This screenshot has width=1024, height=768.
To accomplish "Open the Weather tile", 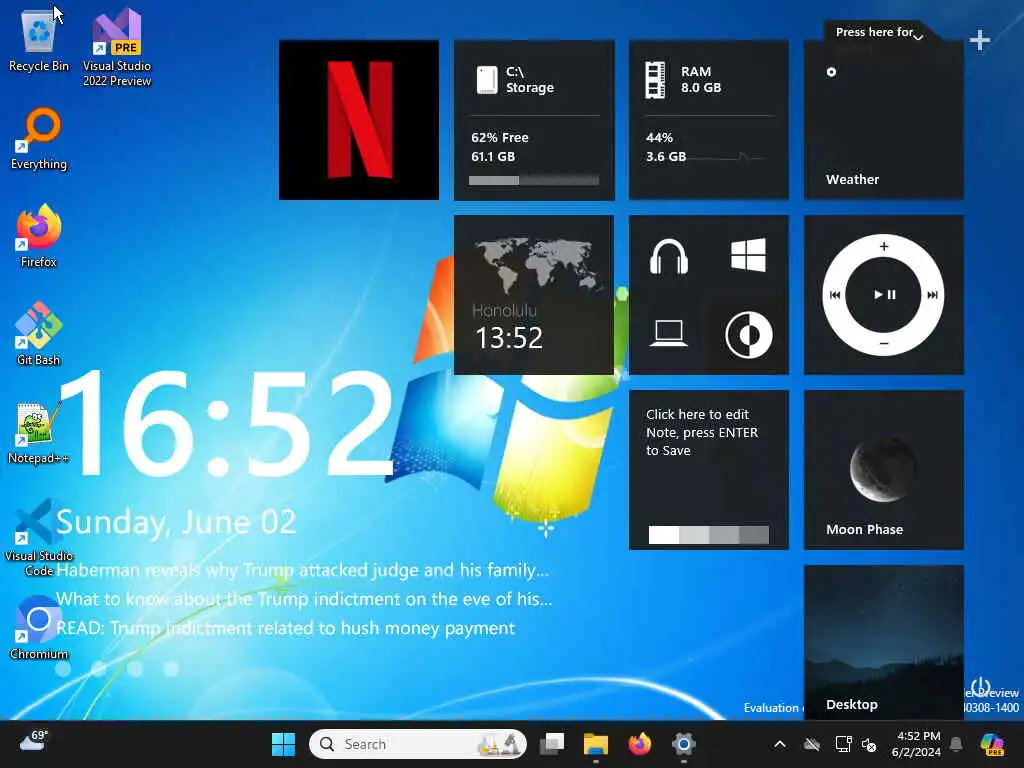I will click(884, 120).
